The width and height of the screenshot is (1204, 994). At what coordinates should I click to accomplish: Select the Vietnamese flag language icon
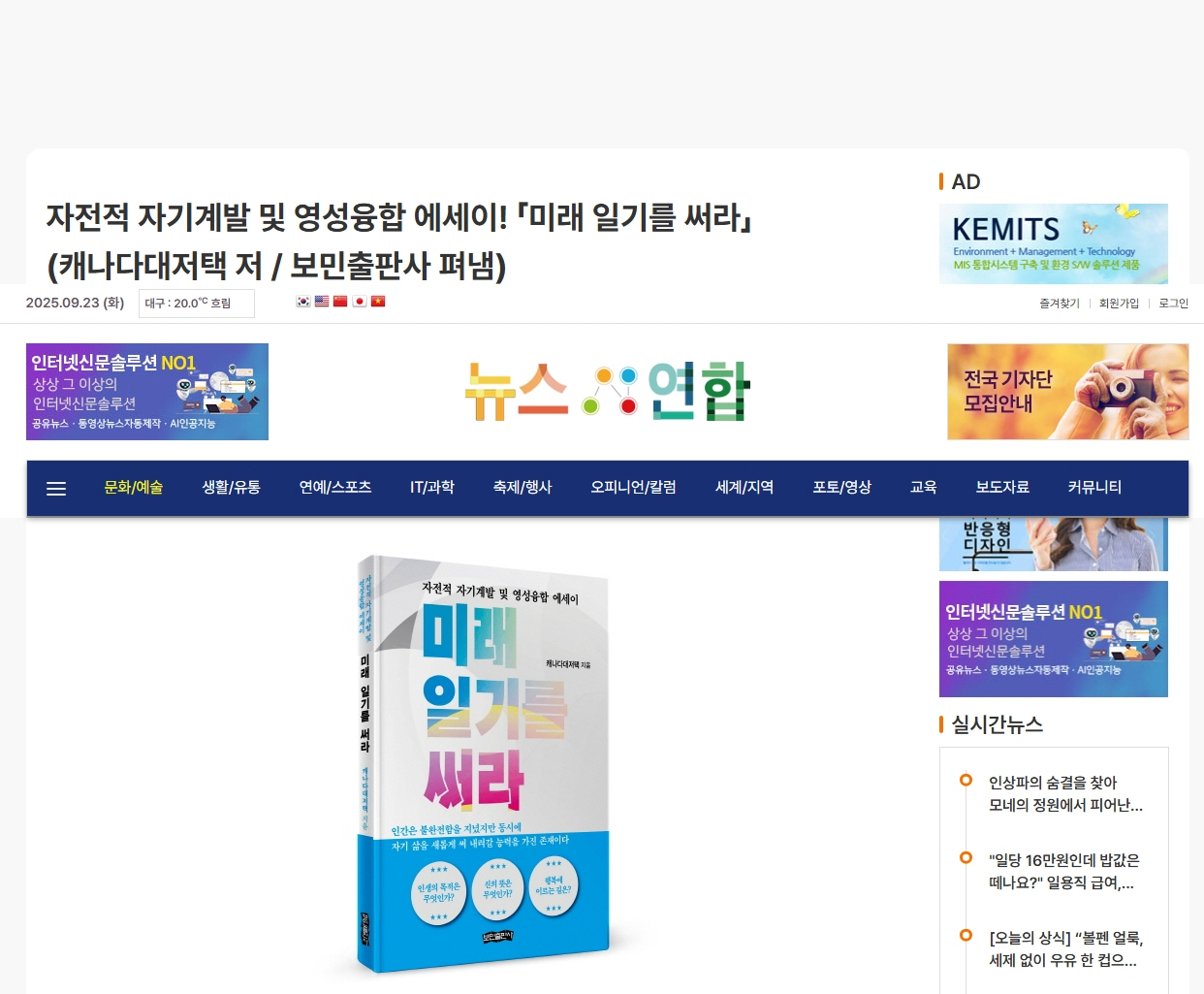(x=378, y=302)
